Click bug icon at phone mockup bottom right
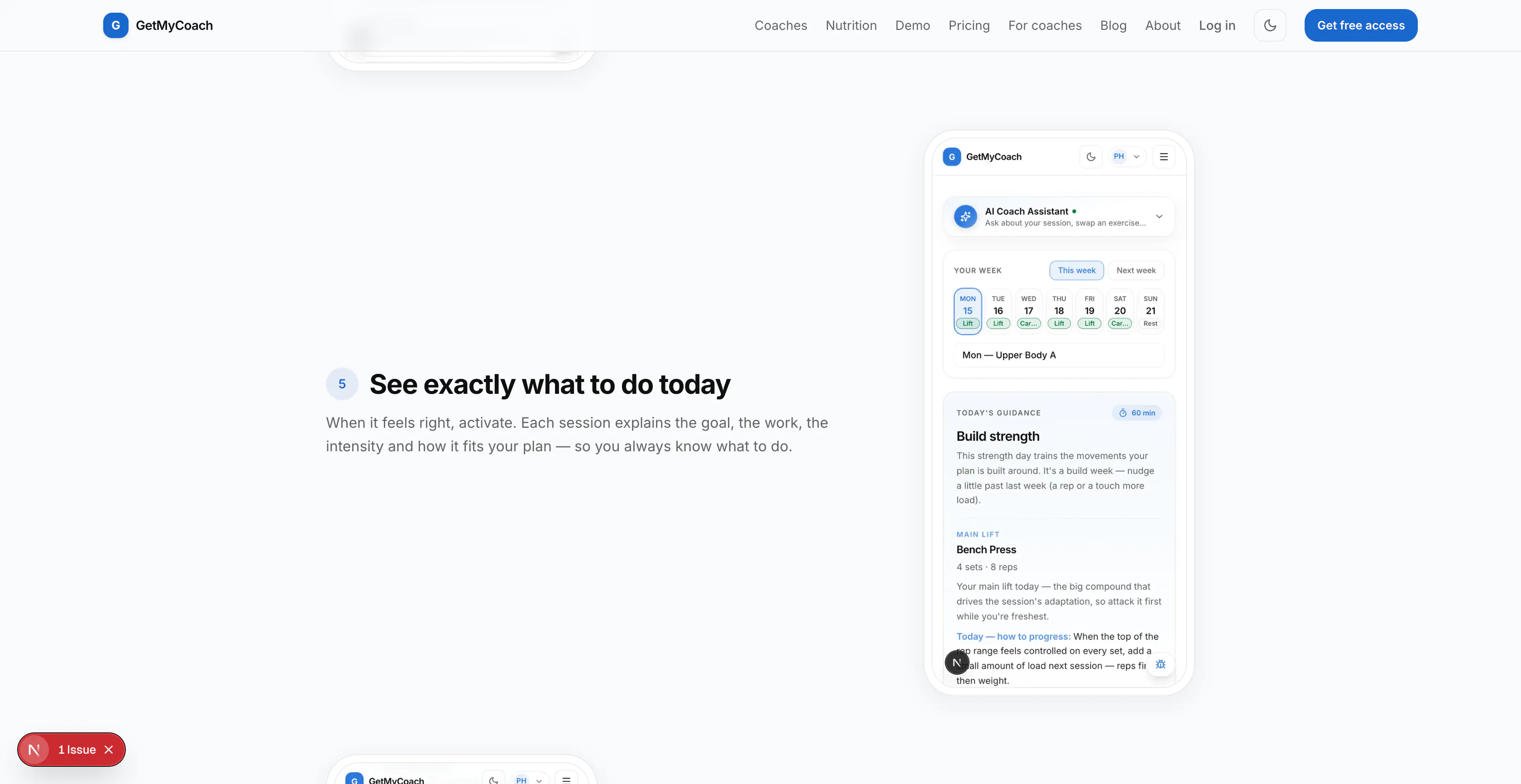 1160,664
